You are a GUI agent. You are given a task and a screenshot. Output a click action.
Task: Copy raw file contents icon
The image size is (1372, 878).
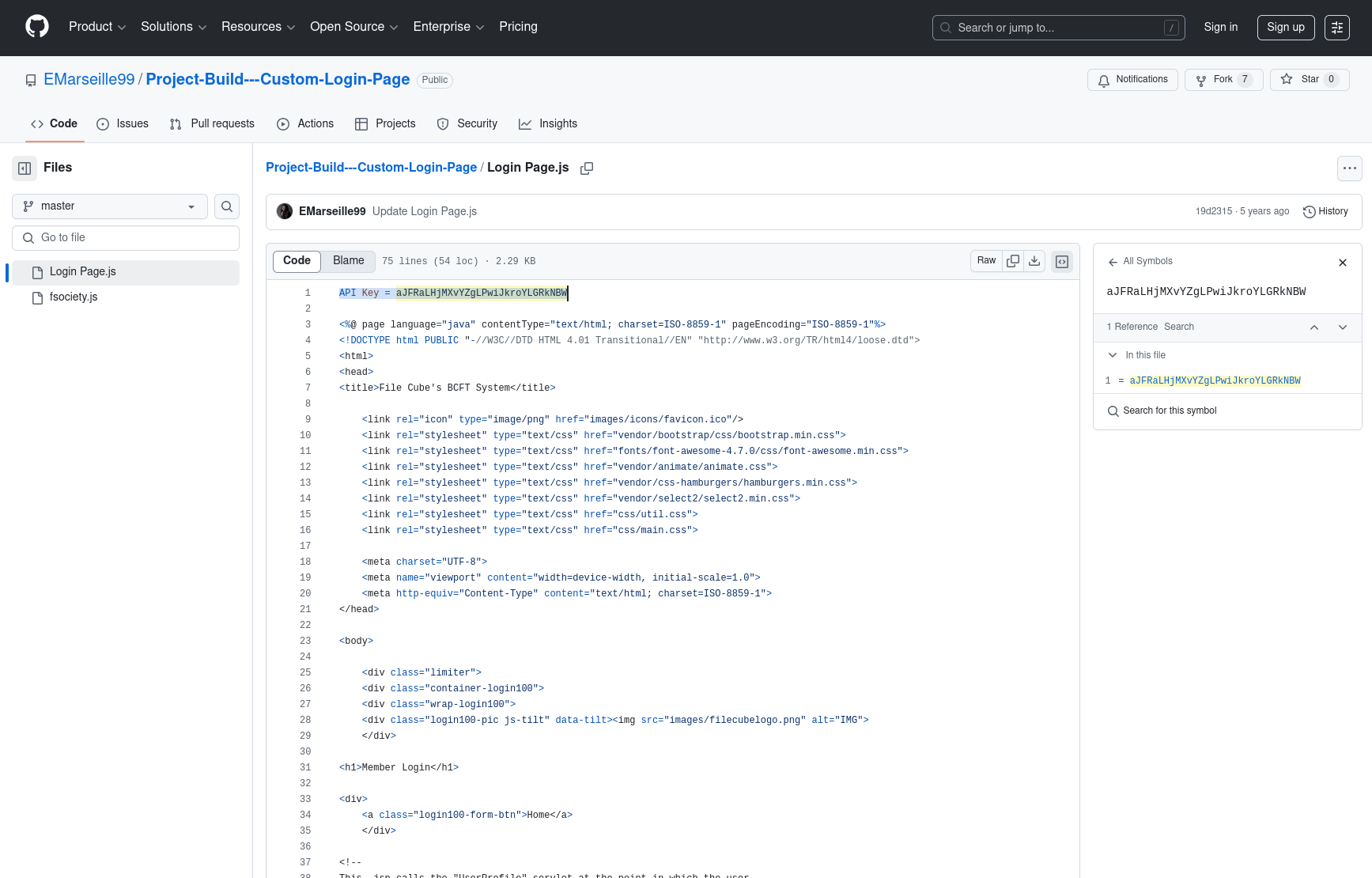[x=1013, y=261]
